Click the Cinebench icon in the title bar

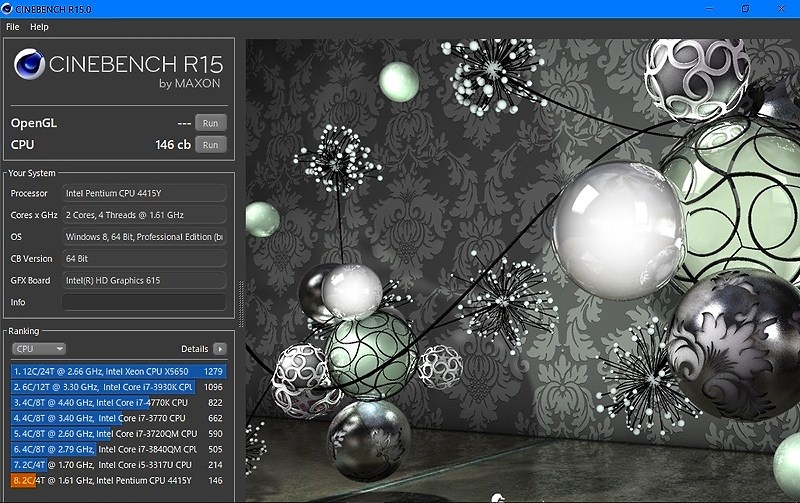(x=8, y=8)
